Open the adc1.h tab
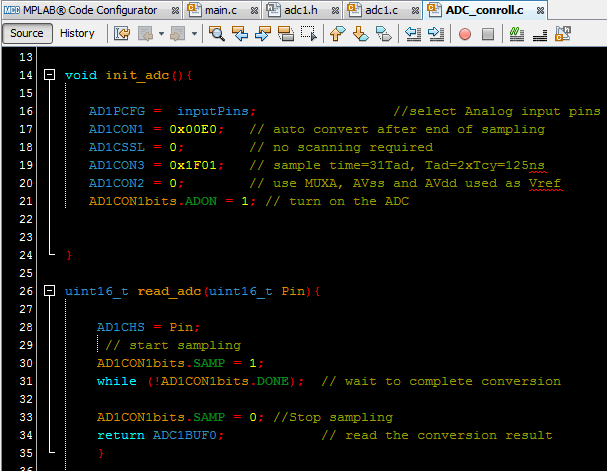Viewport: 607px width, 471px height. (x=301, y=10)
